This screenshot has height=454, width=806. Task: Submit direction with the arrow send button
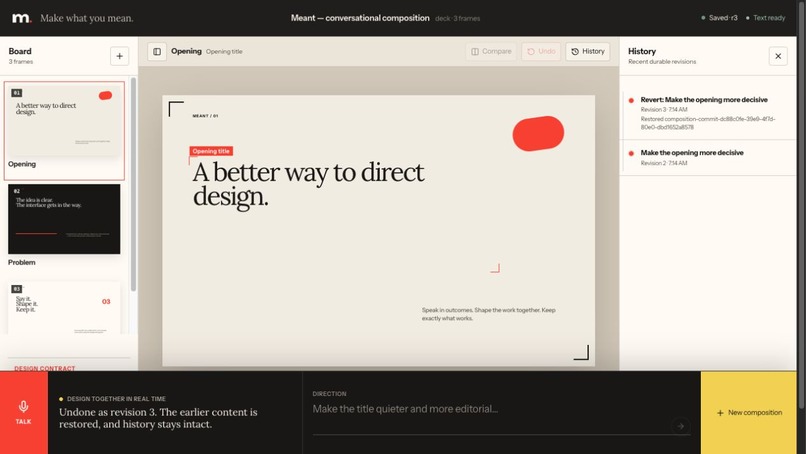click(x=680, y=426)
